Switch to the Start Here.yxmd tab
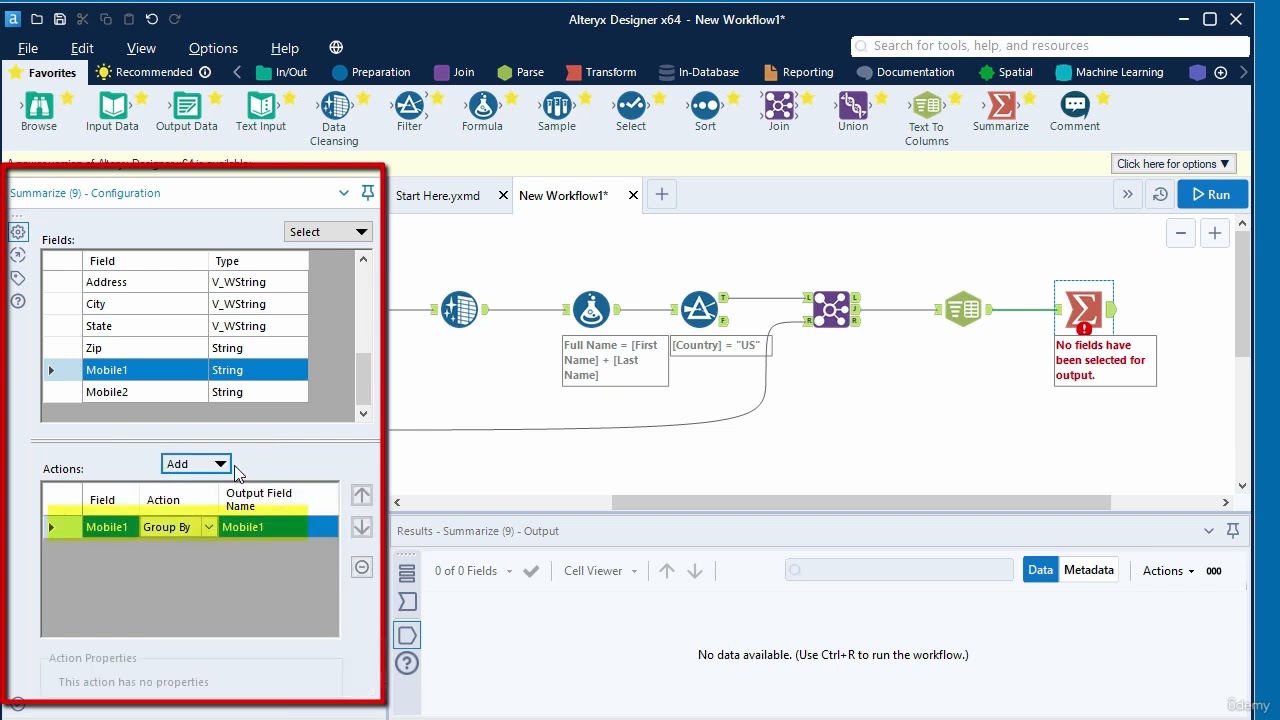Viewport: 1280px width, 720px height. click(x=438, y=196)
